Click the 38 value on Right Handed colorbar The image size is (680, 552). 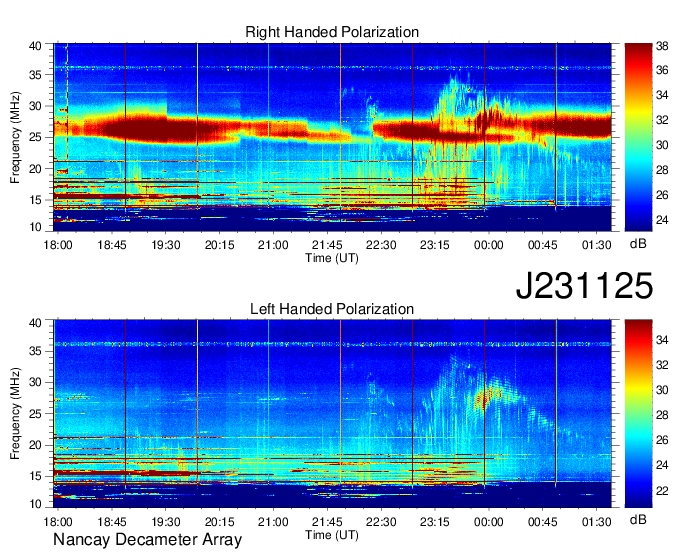[x=662, y=46]
